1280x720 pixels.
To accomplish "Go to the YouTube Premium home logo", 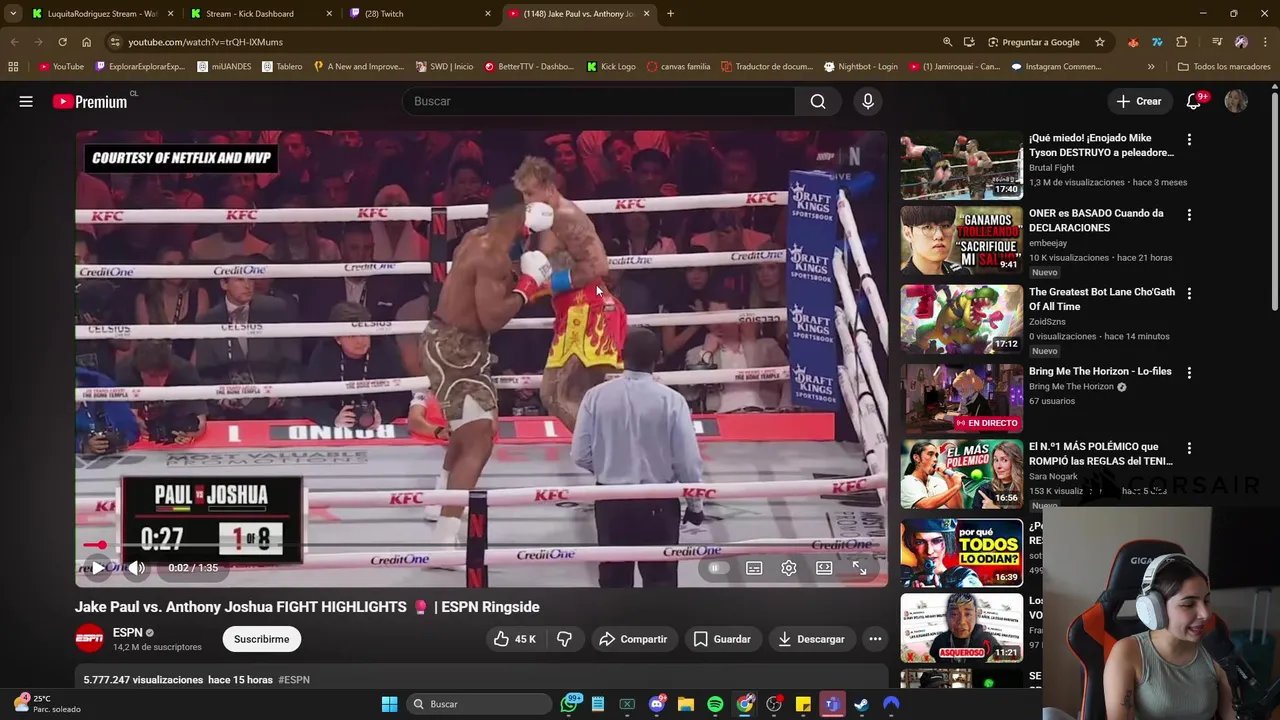I will (x=91, y=101).
